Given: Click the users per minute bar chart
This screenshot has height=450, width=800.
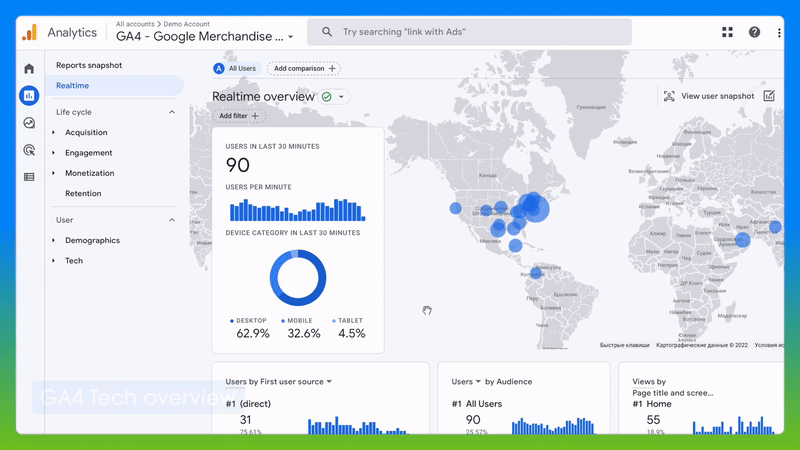Looking at the screenshot, I should point(297,210).
